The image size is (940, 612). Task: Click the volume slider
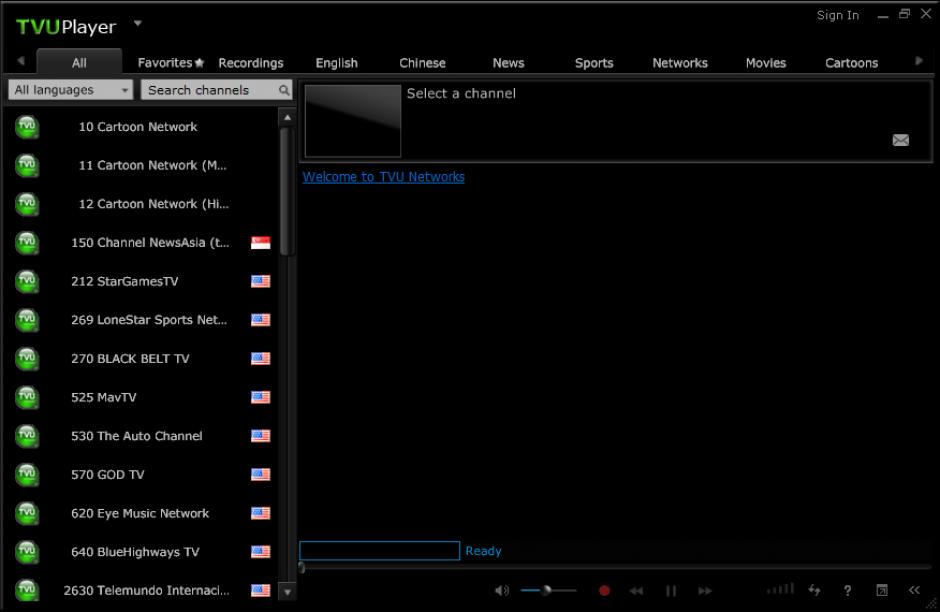548,590
